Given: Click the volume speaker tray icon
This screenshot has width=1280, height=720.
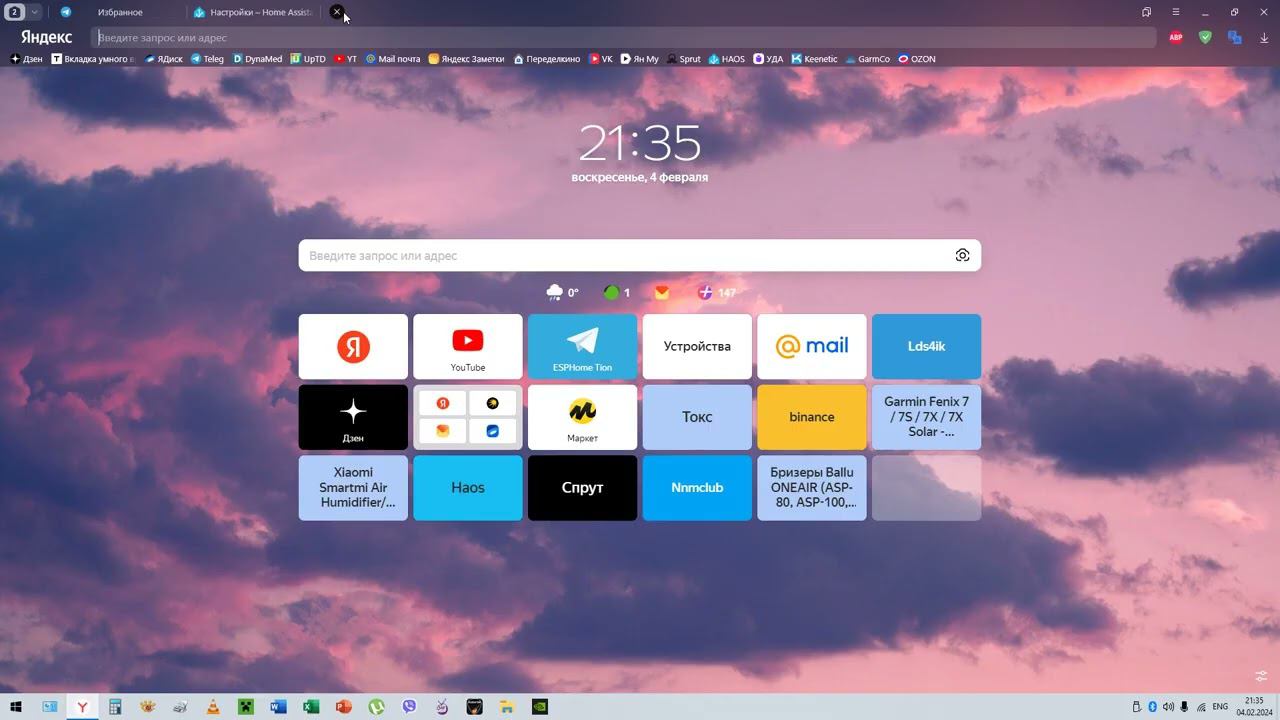Looking at the screenshot, I should [1168, 707].
